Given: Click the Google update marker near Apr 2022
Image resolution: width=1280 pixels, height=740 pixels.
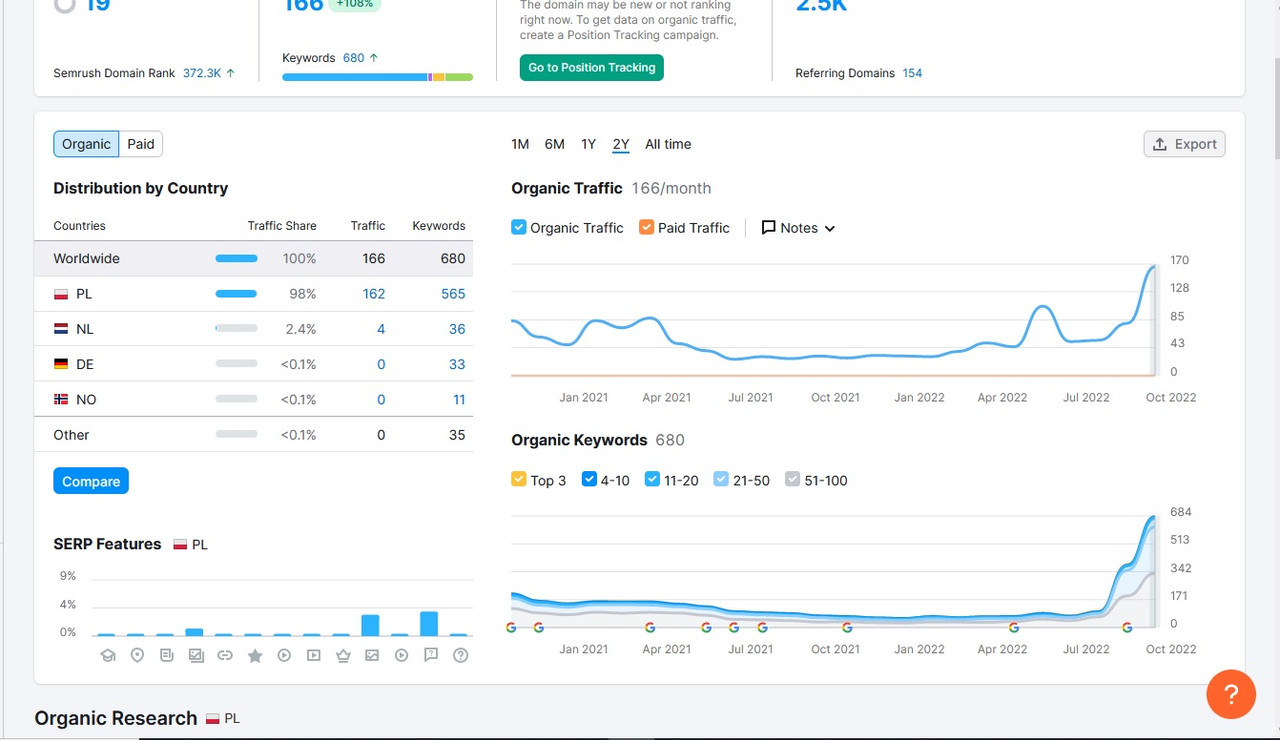Looking at the screenshot, I should pos(1014,628).
